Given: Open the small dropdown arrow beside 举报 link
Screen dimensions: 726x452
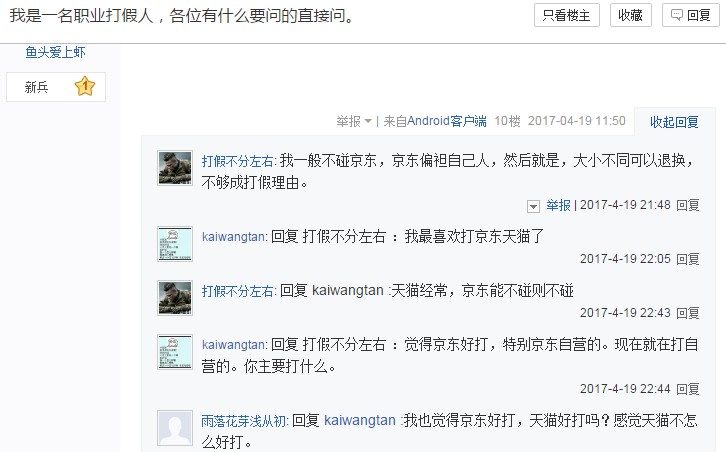Looking at the screenshot, I should pos(533,206).
